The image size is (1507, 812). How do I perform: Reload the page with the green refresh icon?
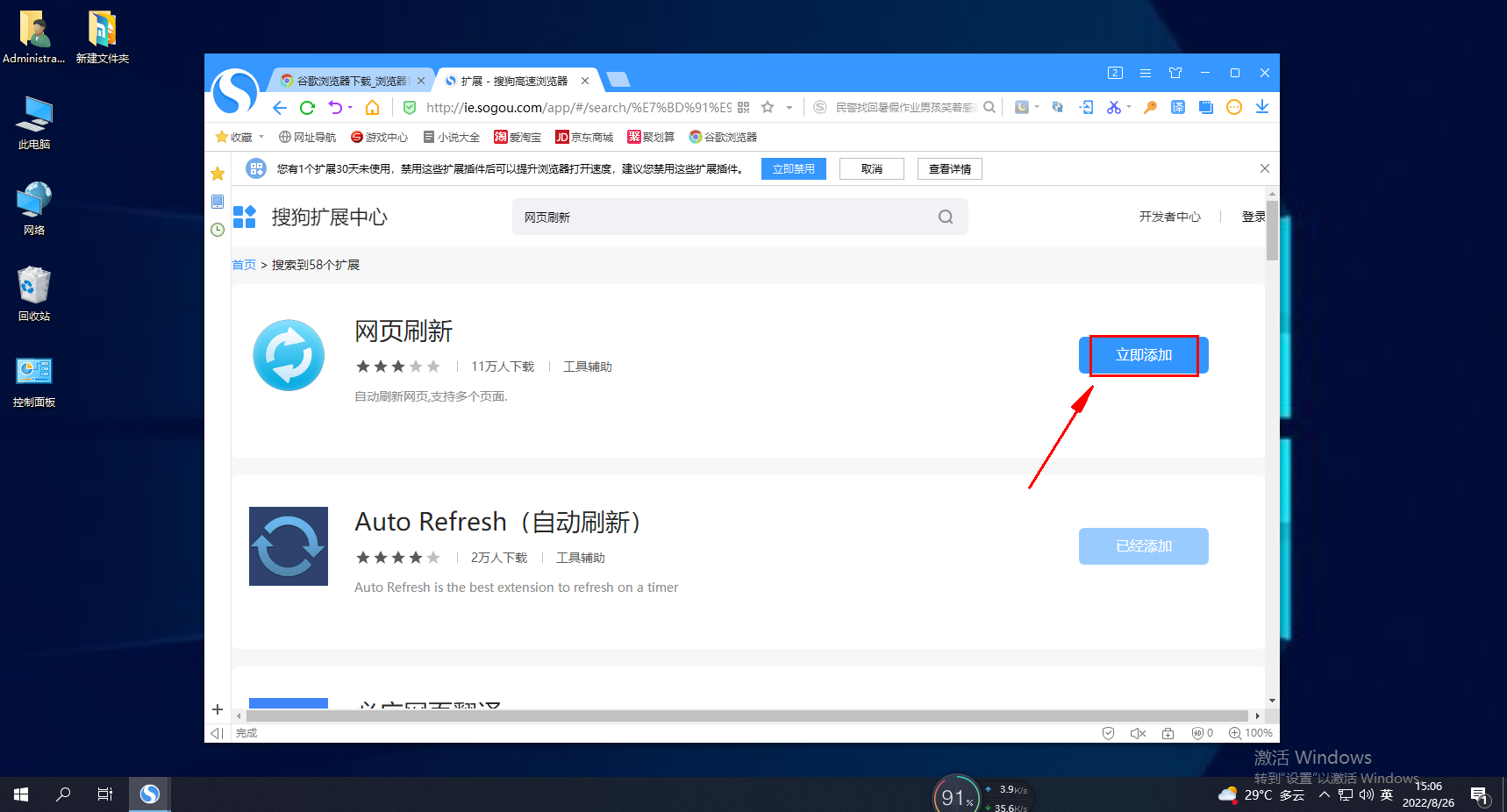click(x=307, y=108)
